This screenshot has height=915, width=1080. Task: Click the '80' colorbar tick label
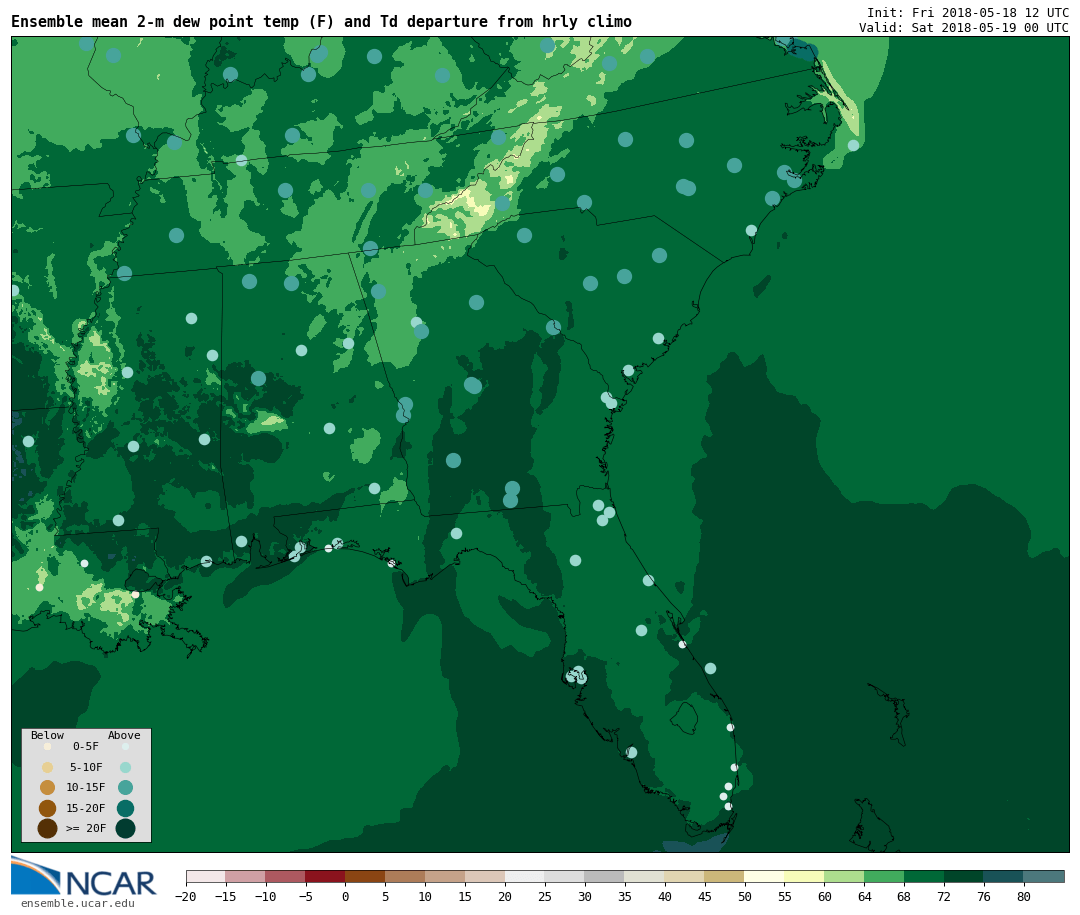(x=1024, y=897)
